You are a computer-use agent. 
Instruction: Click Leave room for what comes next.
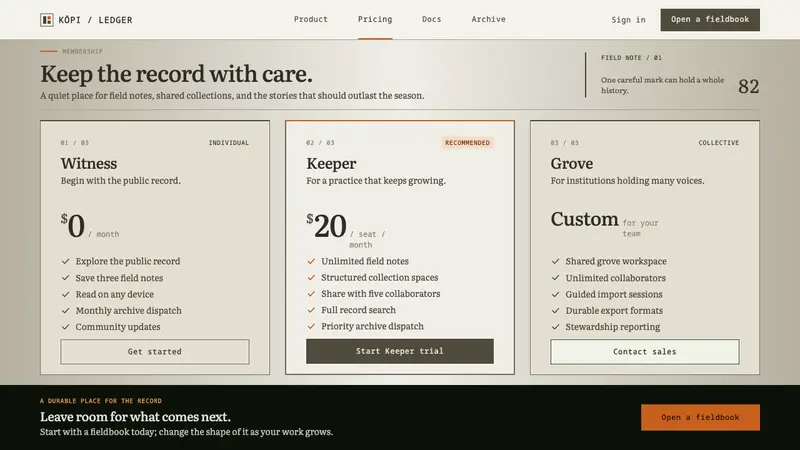[x=135, y=417]
